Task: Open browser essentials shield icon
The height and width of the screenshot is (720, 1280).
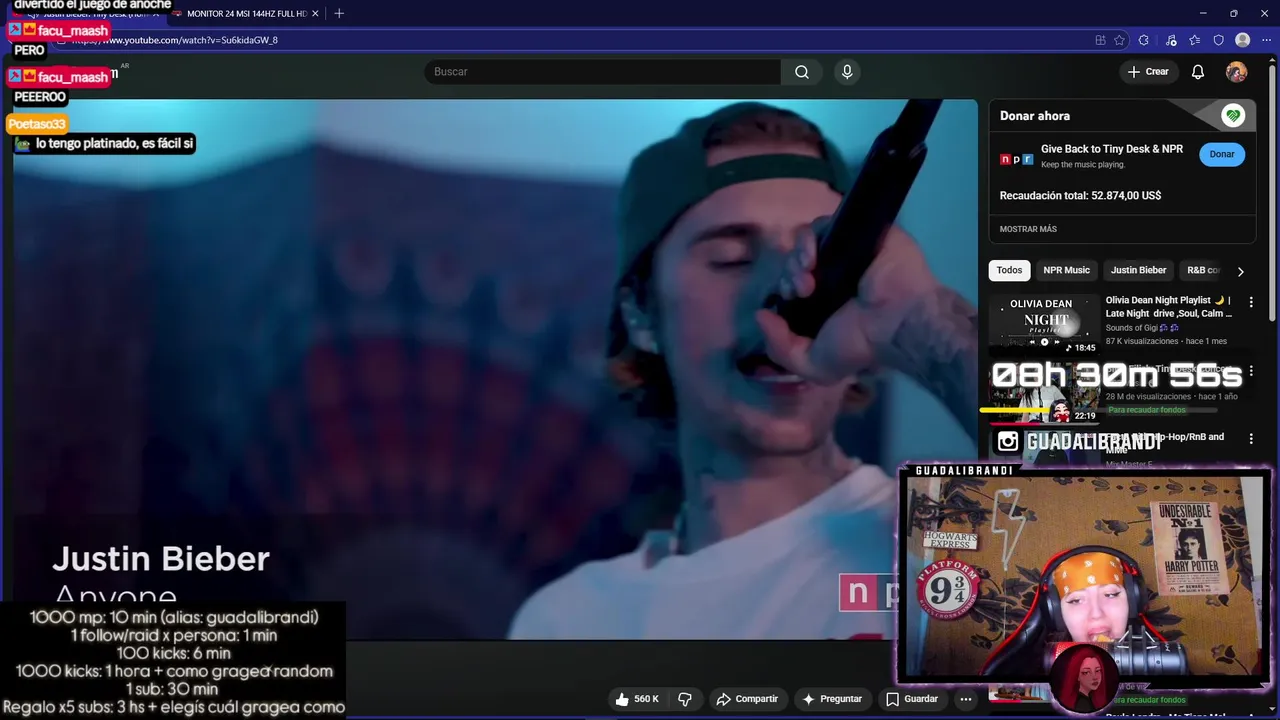Action: point(1218,40)
